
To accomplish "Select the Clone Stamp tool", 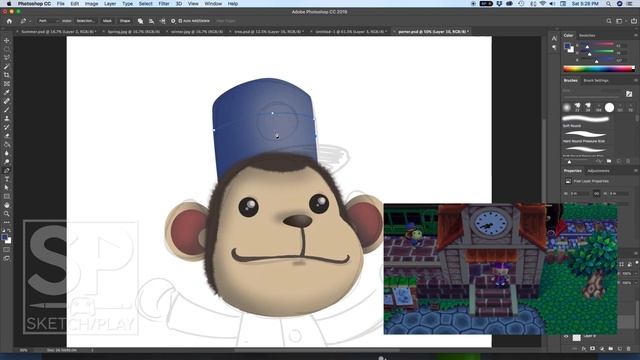I will point(7,118).
